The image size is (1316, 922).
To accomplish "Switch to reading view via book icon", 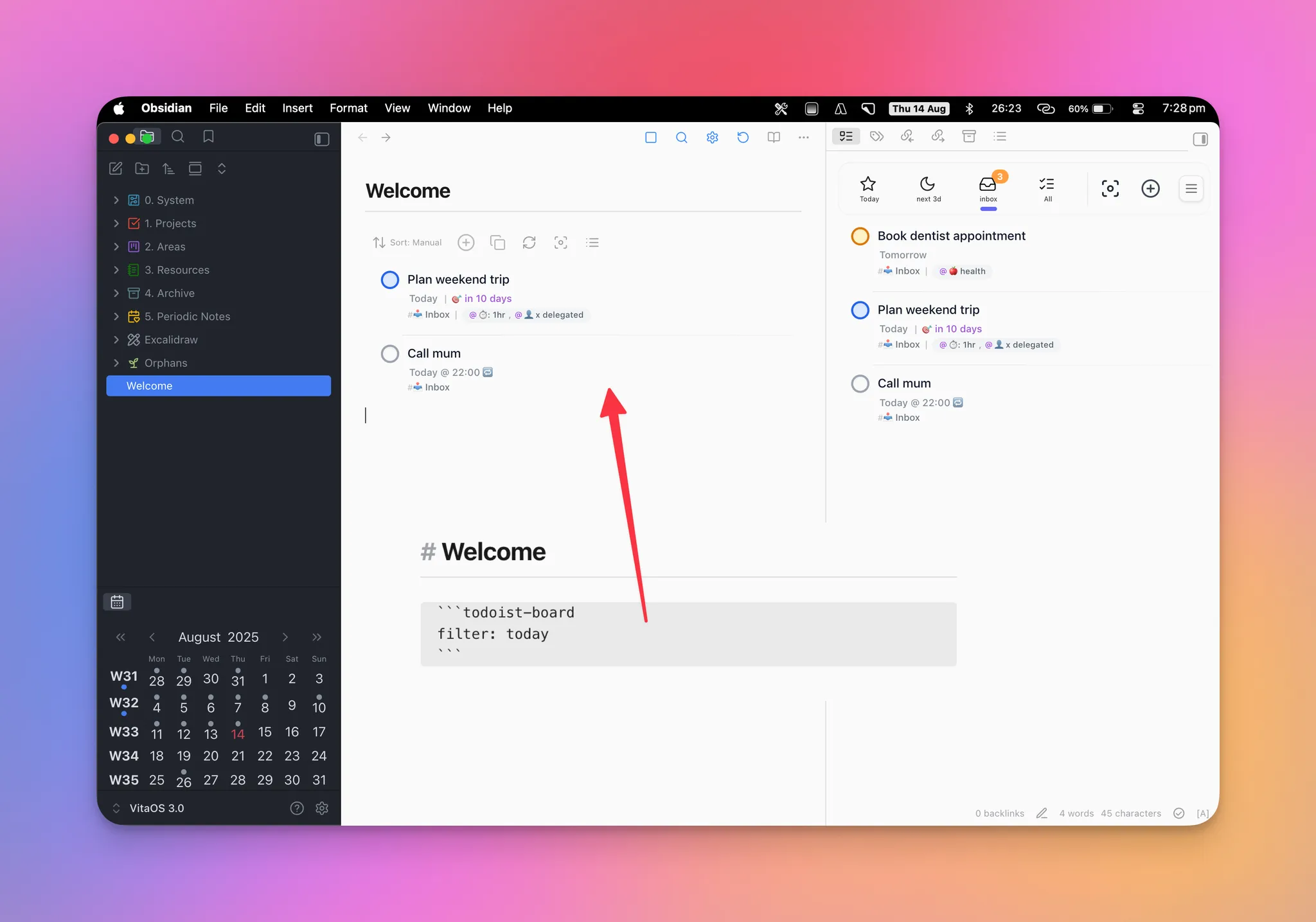I will [x=774, y=137].
